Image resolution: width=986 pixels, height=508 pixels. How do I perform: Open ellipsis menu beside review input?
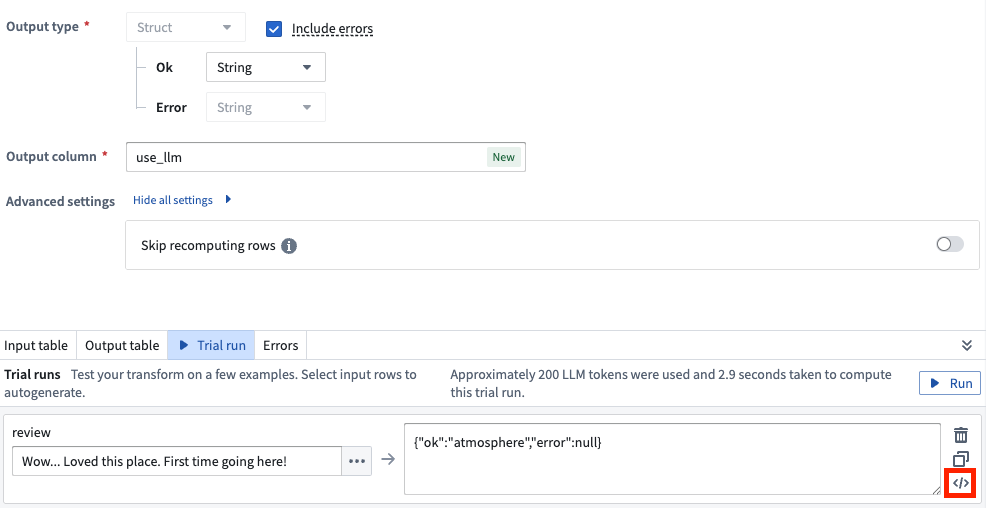[357, 461]
